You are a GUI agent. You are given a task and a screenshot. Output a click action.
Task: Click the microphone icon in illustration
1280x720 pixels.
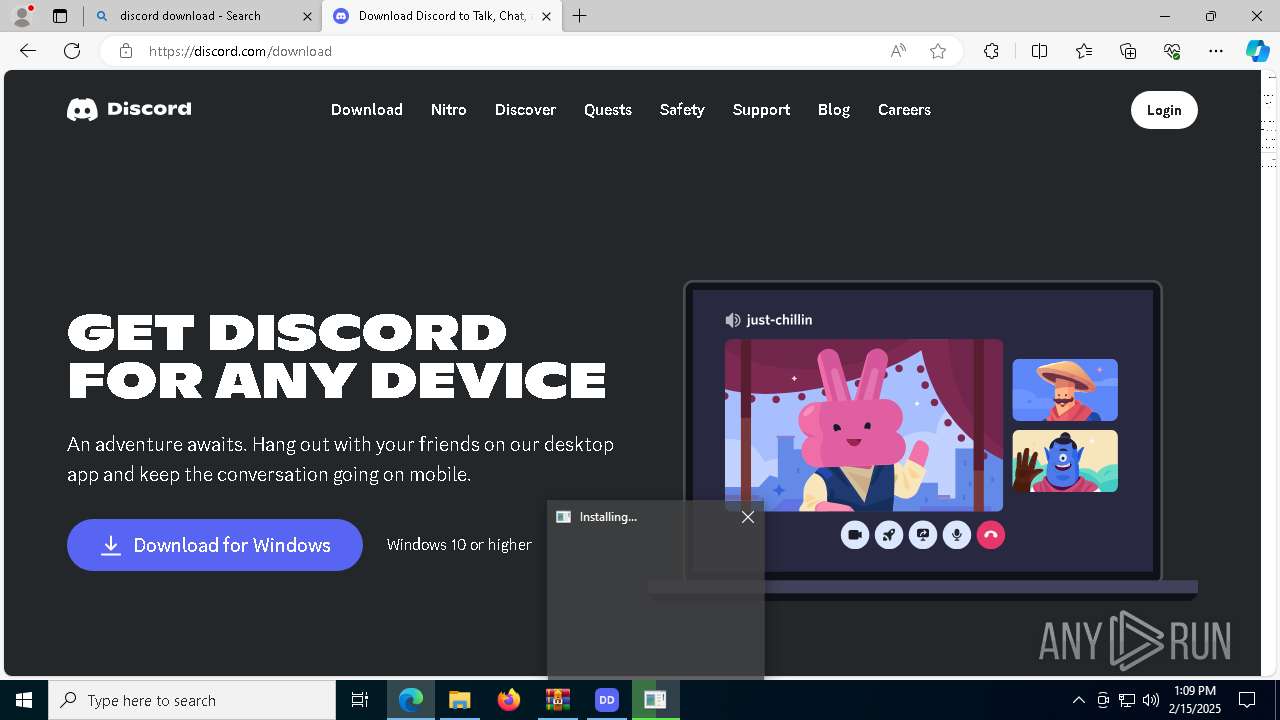pos(957,535)
